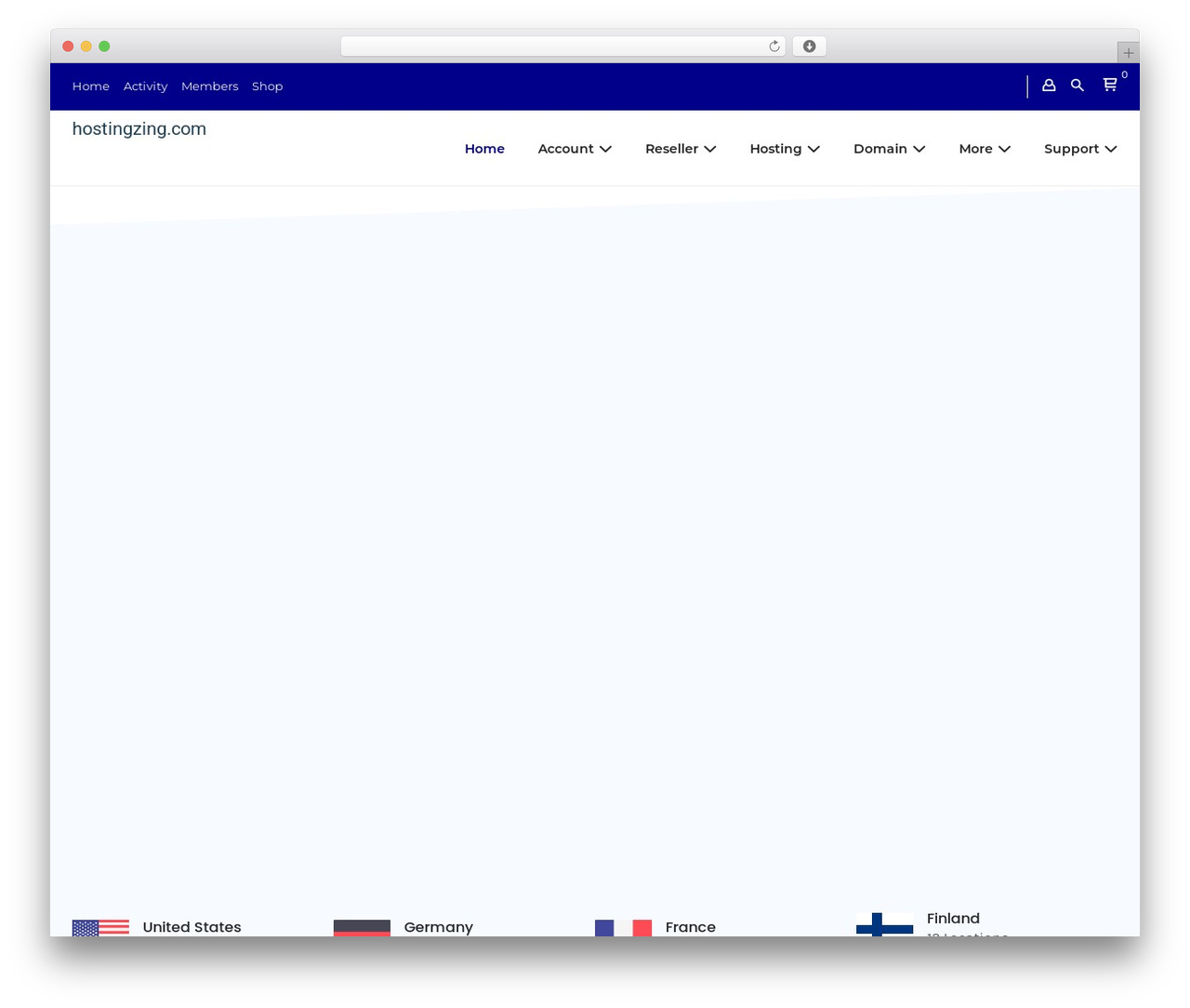The image size is (1190, 1008).
Task: Open the user account icon
Action: coord(1049,86)
